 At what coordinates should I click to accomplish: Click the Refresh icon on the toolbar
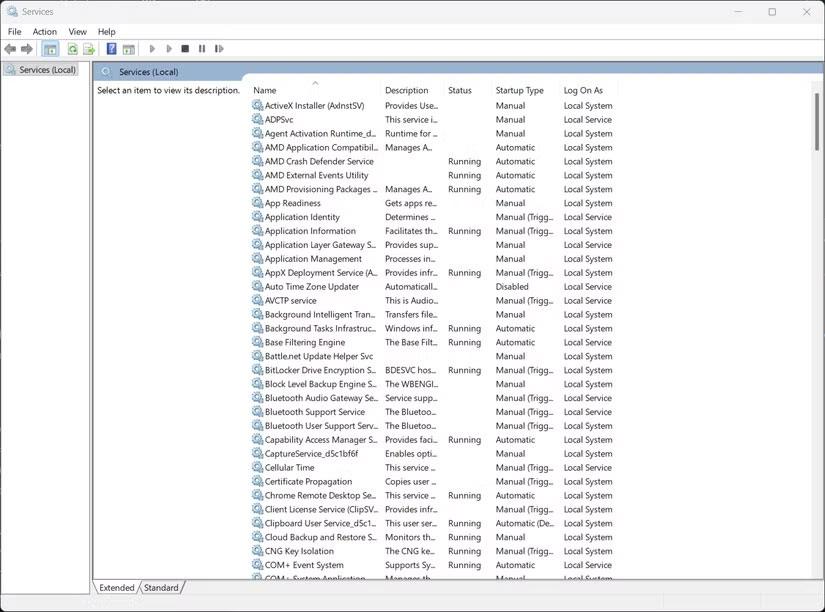(x=72, y=48)
